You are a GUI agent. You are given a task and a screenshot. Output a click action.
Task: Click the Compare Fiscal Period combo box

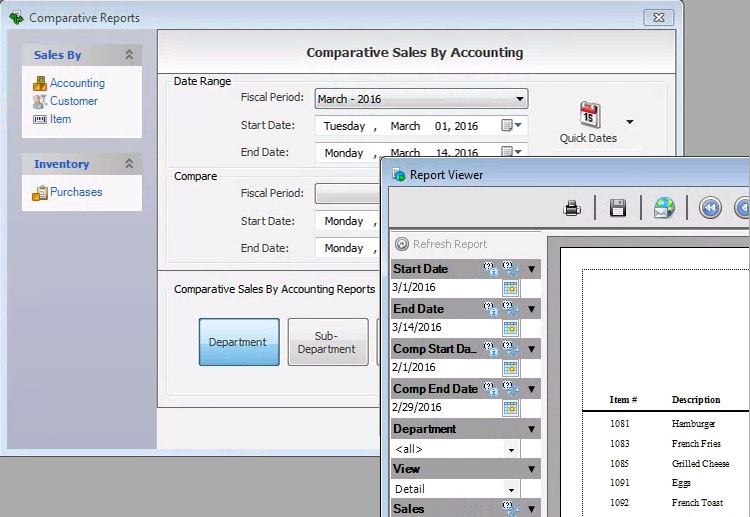point(347,193)
